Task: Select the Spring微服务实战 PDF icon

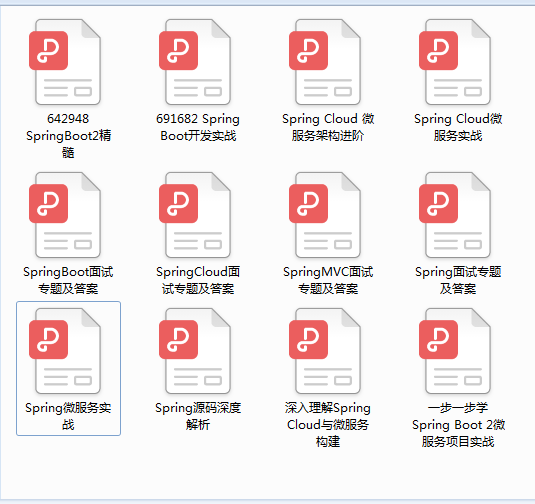Action: (65, 351)
